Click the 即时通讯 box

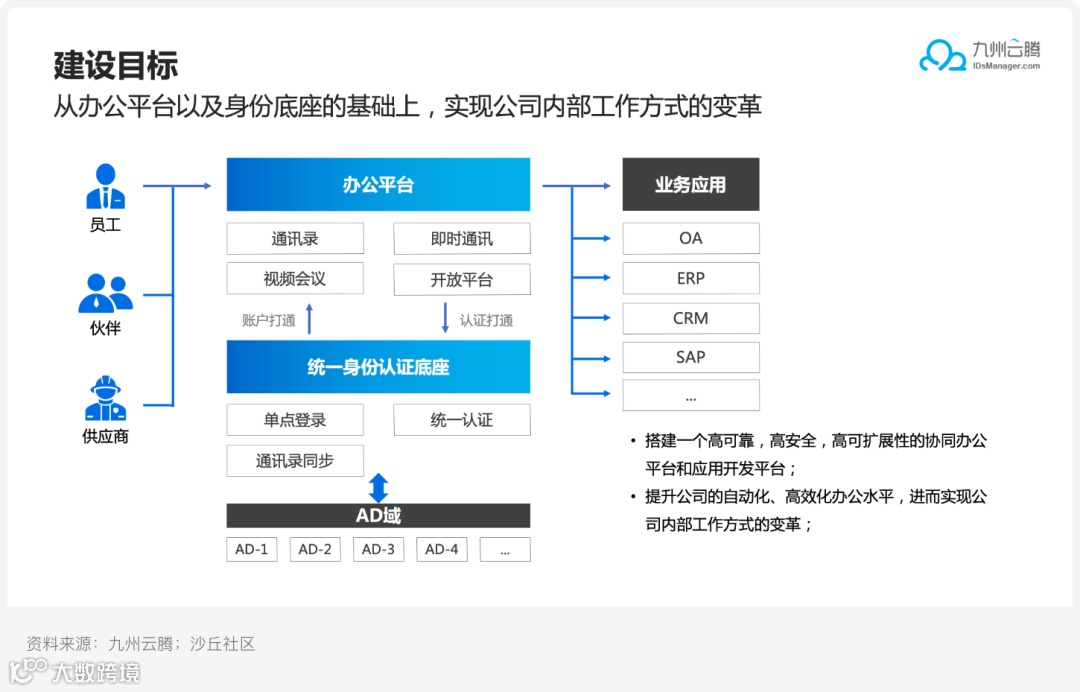[461, 238]
